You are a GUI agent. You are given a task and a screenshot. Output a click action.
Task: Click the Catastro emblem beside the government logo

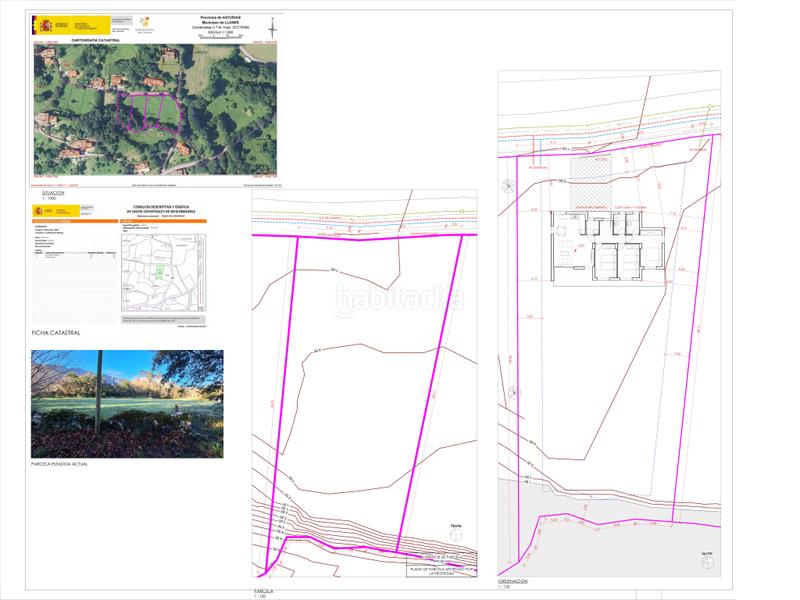(144, 21)
